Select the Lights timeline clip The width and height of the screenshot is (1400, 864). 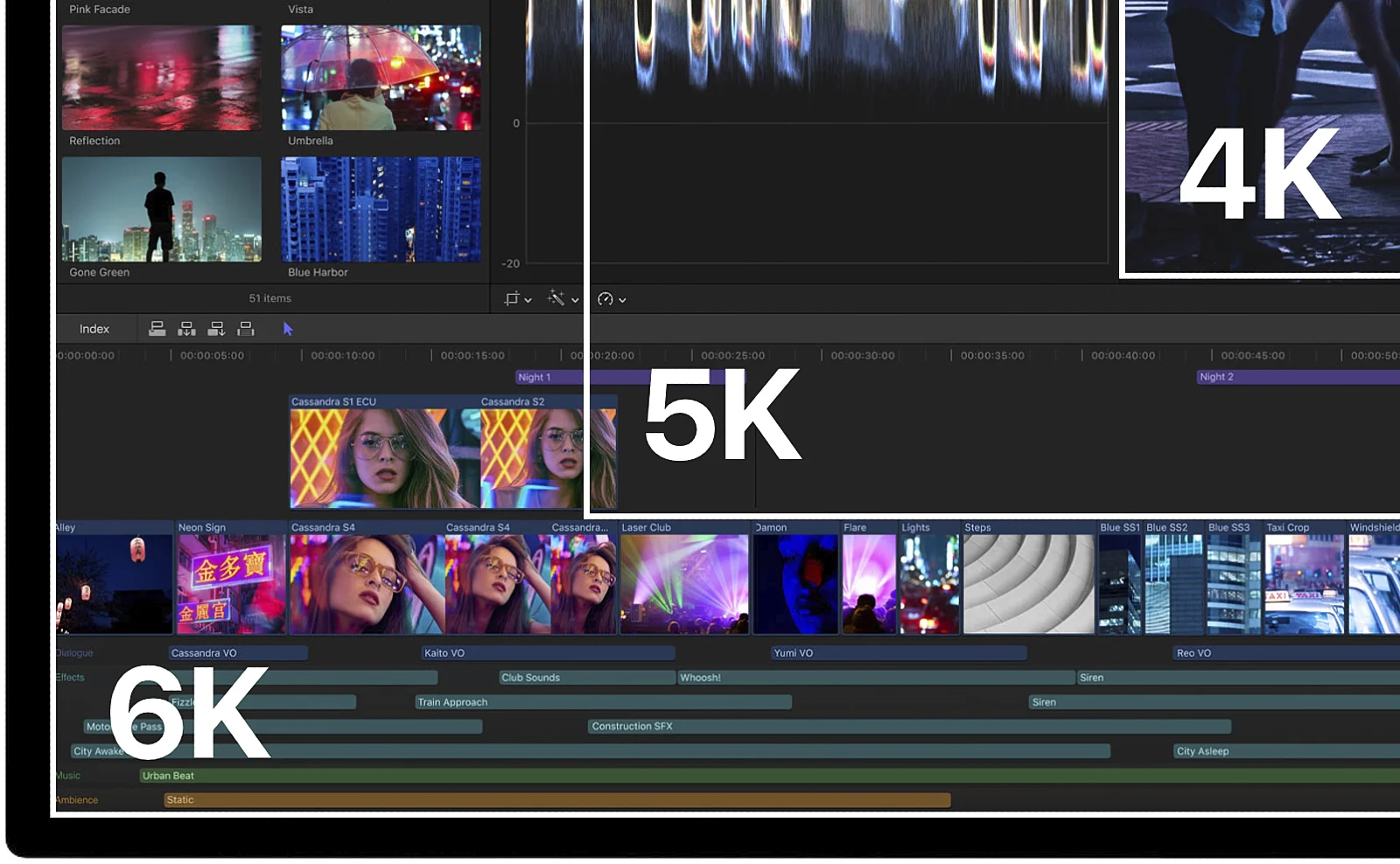pos(929,577)
